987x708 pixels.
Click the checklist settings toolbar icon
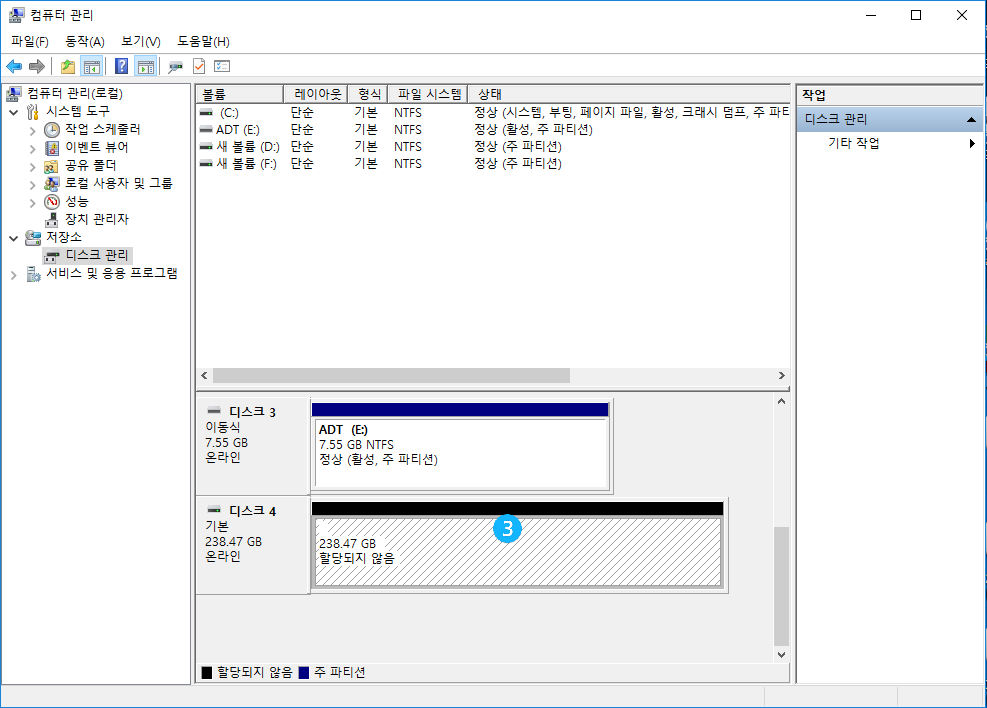(x=222, y=66)
